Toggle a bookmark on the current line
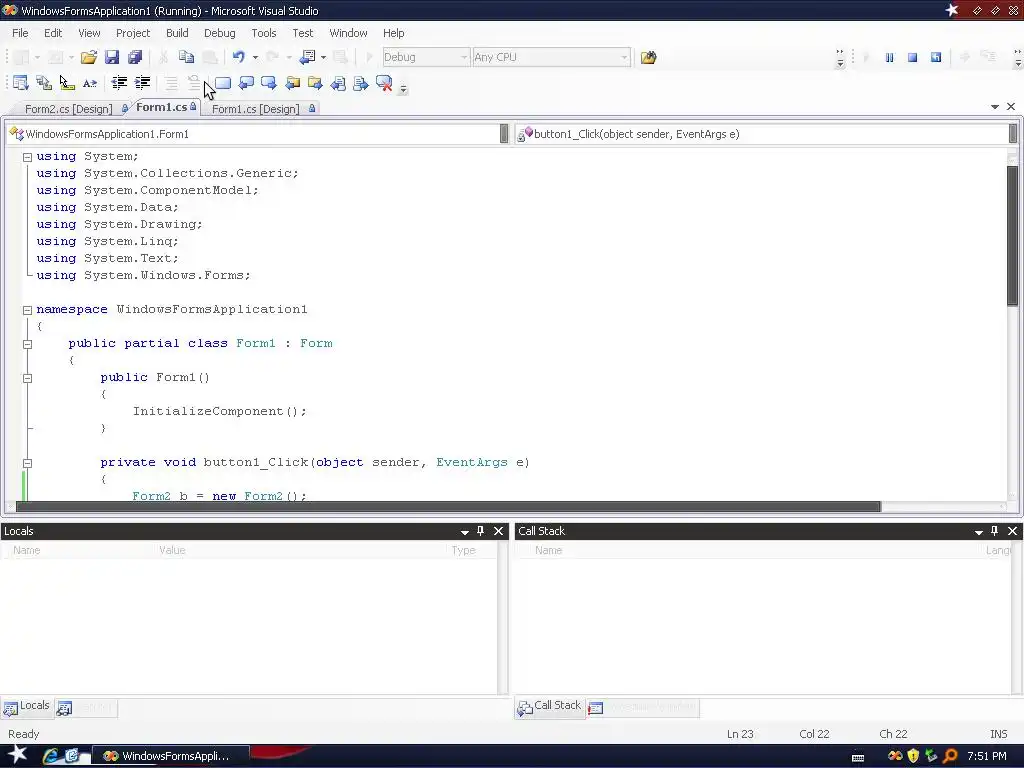The height and width of the screenshot is (768, 1024). [x=223, y=83]
